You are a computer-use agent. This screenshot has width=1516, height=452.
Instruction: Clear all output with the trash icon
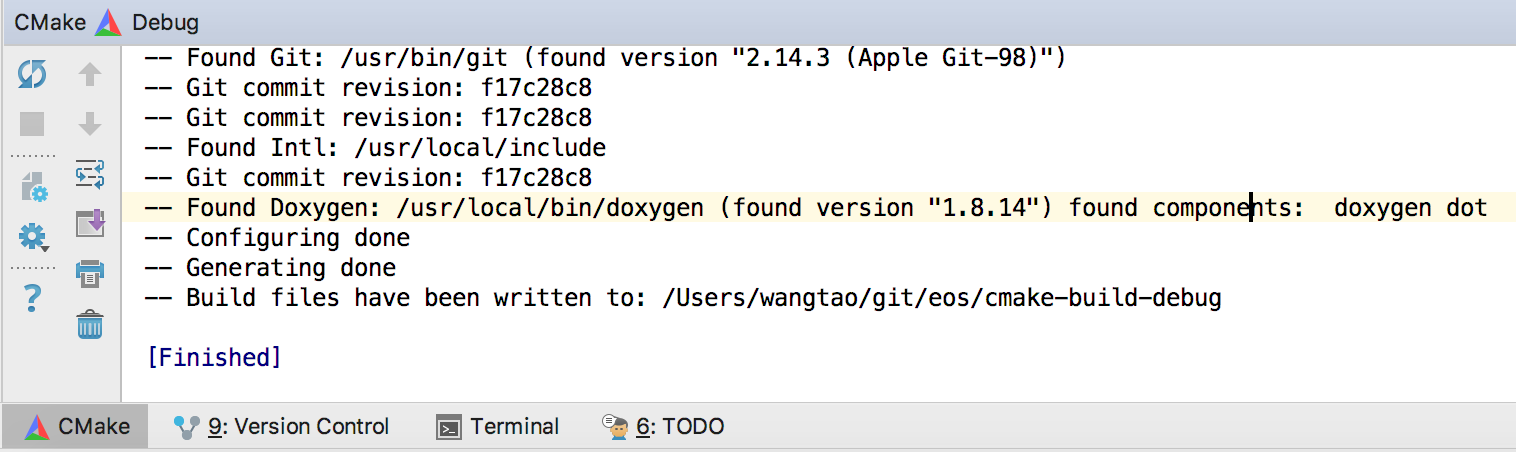pyautogui.click(x=90, y=324)
